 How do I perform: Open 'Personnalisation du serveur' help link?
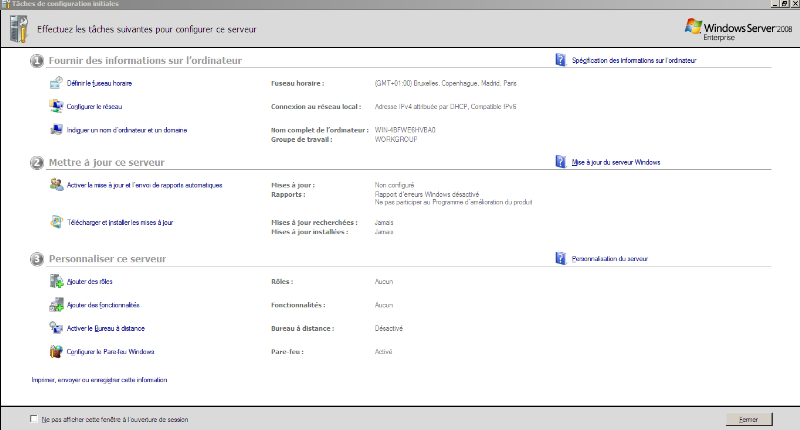click(610, 258)
